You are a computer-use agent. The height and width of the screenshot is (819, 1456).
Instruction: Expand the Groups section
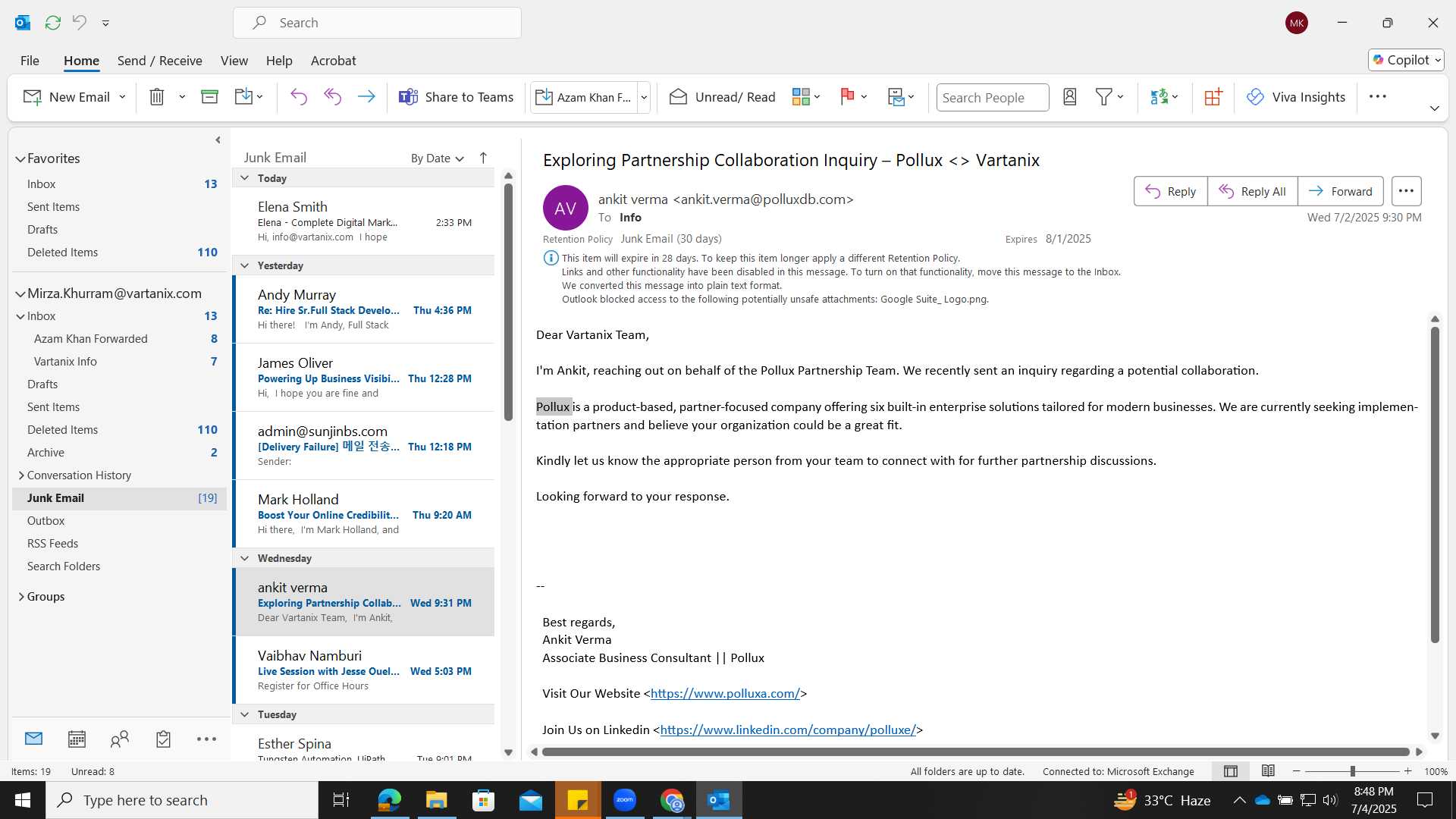[x=20, y=597]
